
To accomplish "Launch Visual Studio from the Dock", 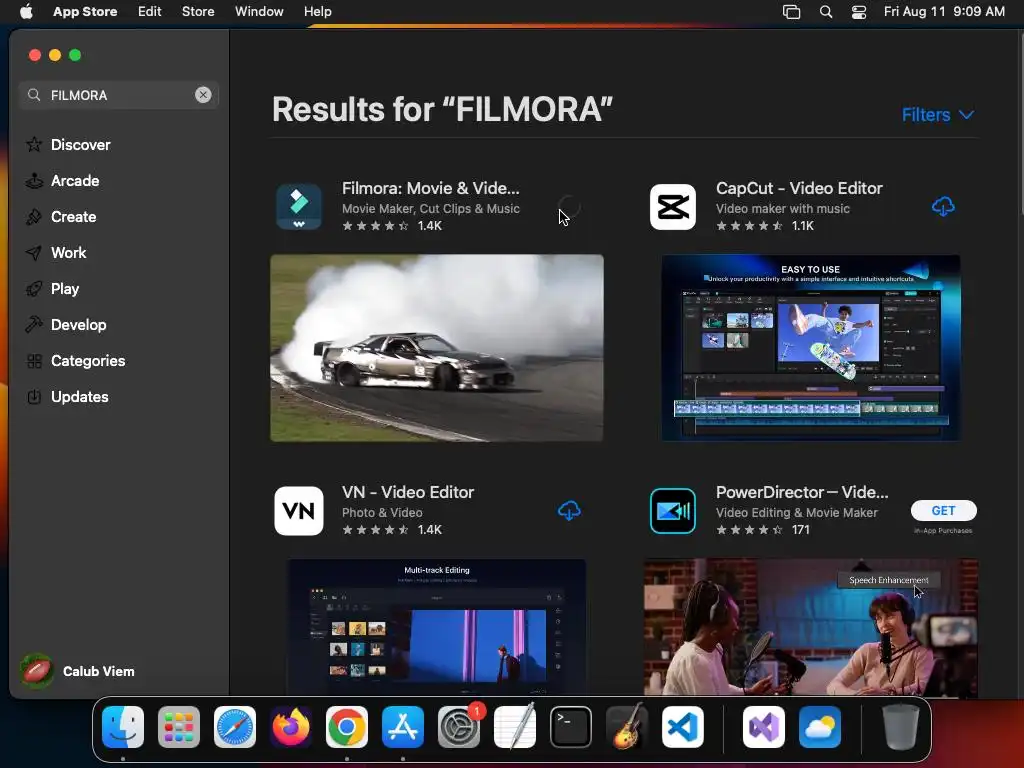I will point(763,727).
